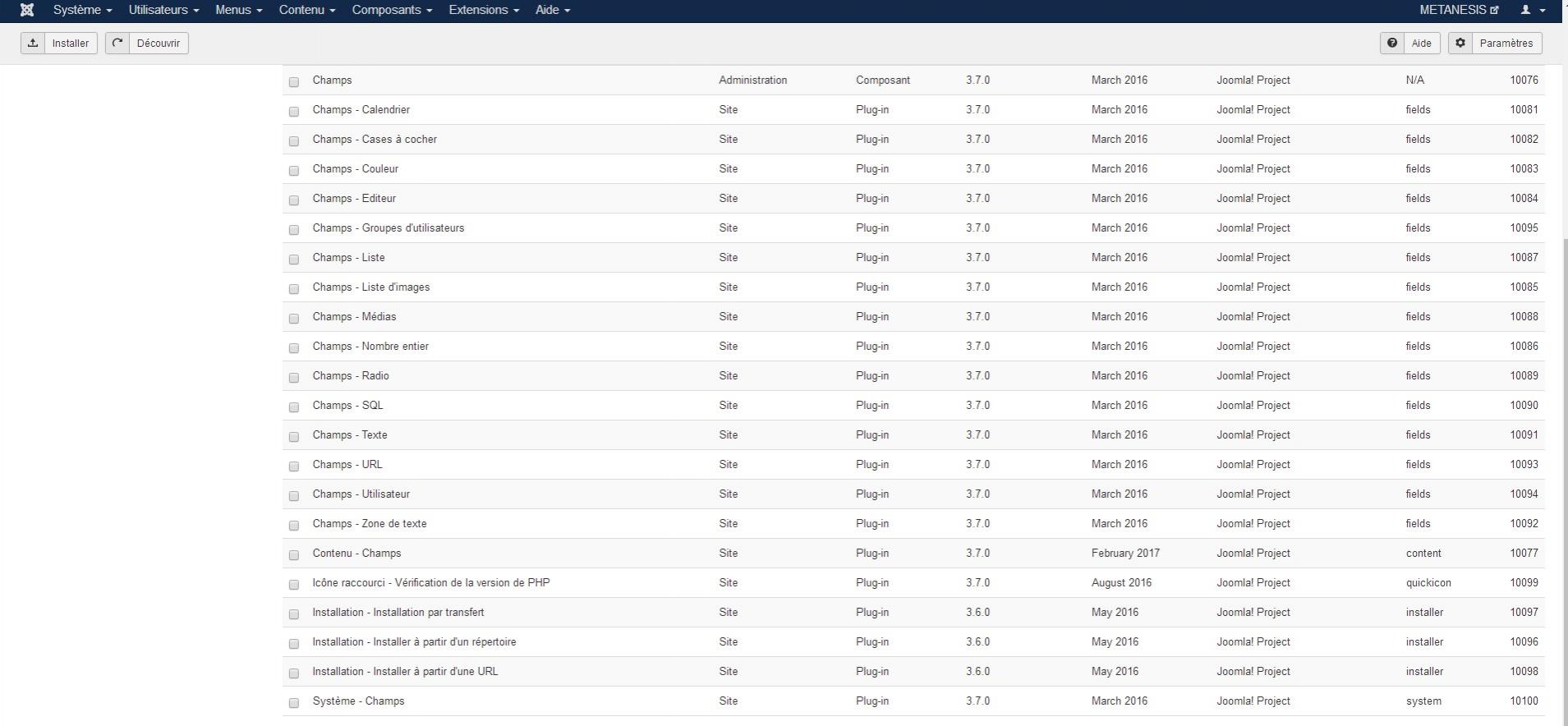Click the N/A folder cell
The image size is (1568, 726).
click(1414, 80)
